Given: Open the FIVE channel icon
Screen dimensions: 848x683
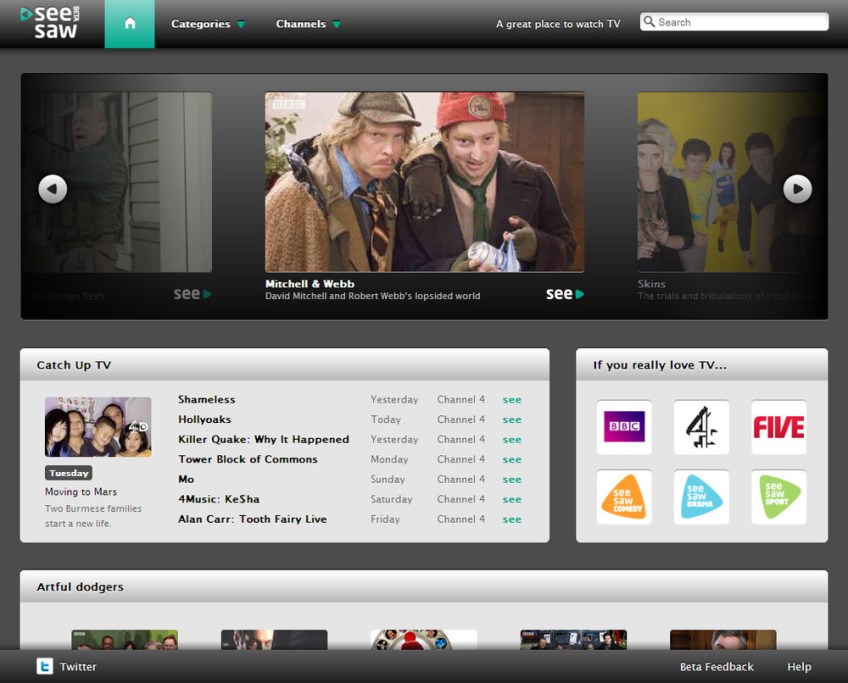Looking at the screenshot, I should click(777, 428).
